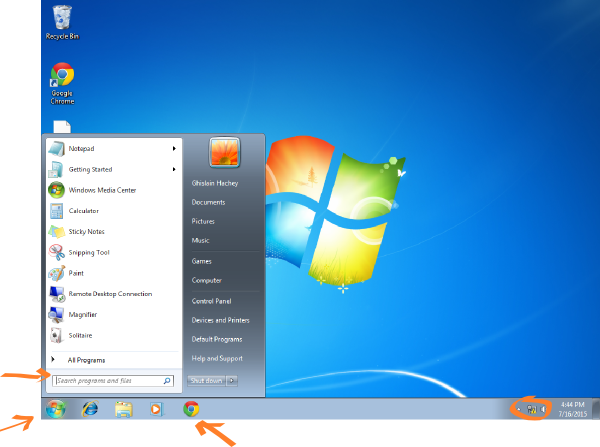Viewport: 600px width, 447px height.
Task: Click the Windows Start orb button
Action: click(56, 409)
